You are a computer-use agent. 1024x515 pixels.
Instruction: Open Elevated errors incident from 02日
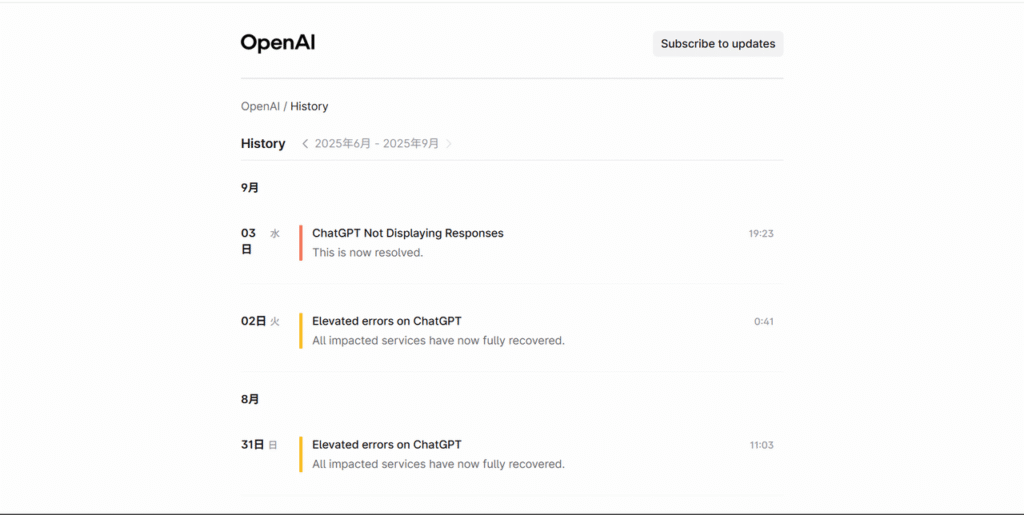[x=387, y=321]
